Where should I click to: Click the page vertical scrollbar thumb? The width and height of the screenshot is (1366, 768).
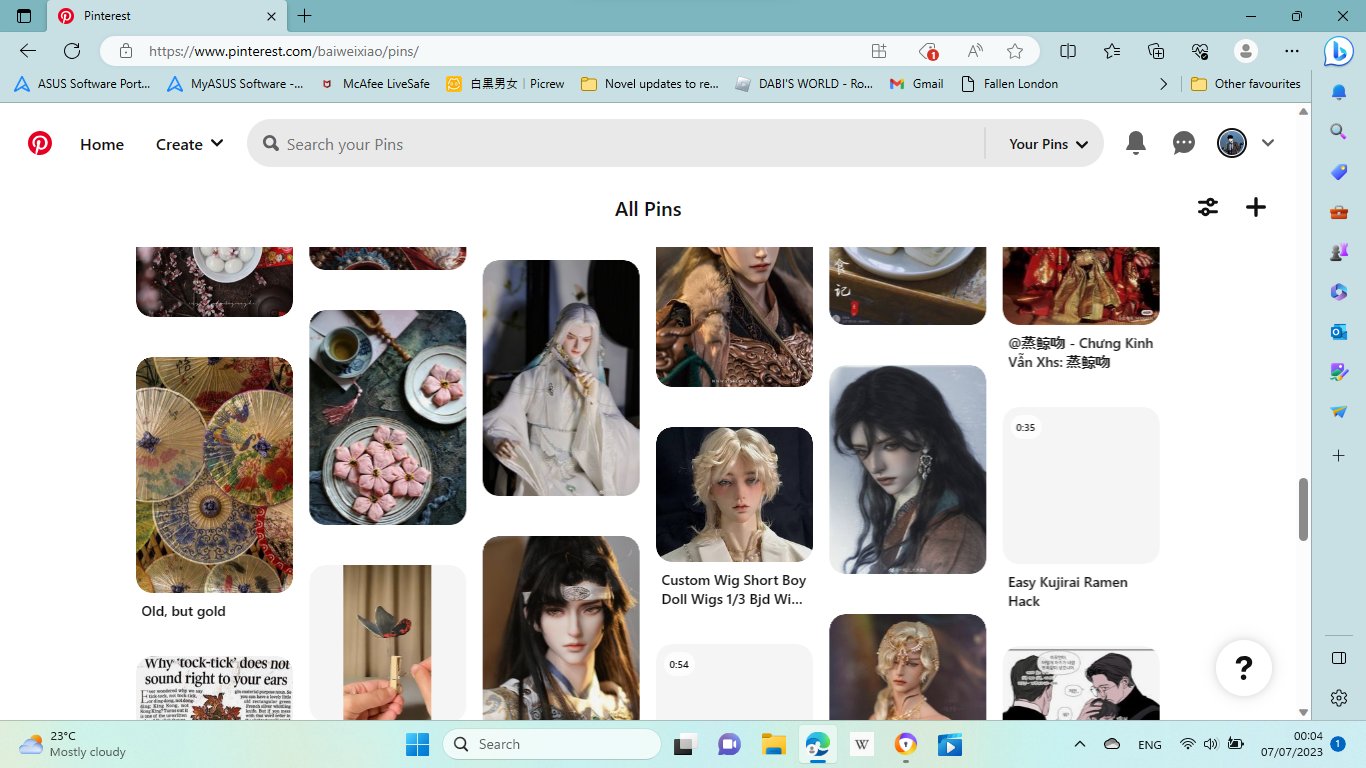pos(1303,509)
